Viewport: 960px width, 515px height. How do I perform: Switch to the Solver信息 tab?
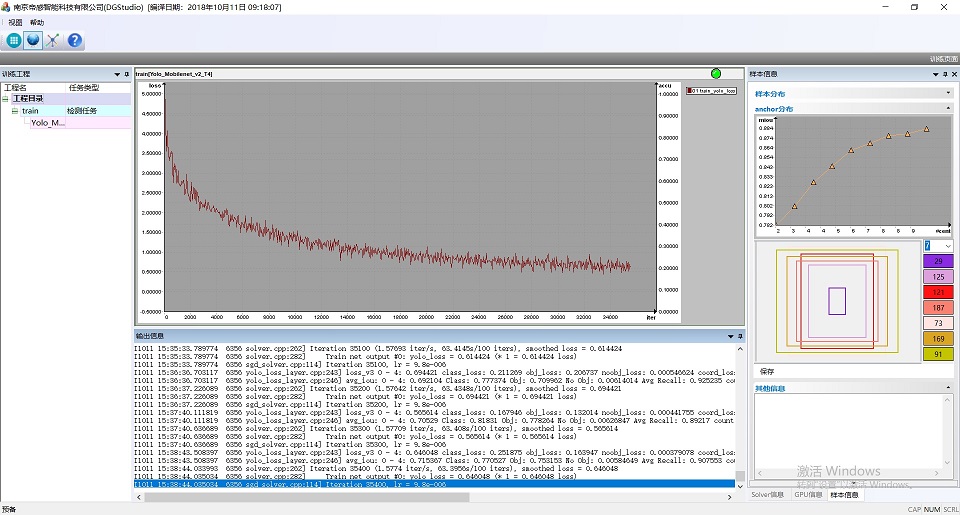[769, 494]
